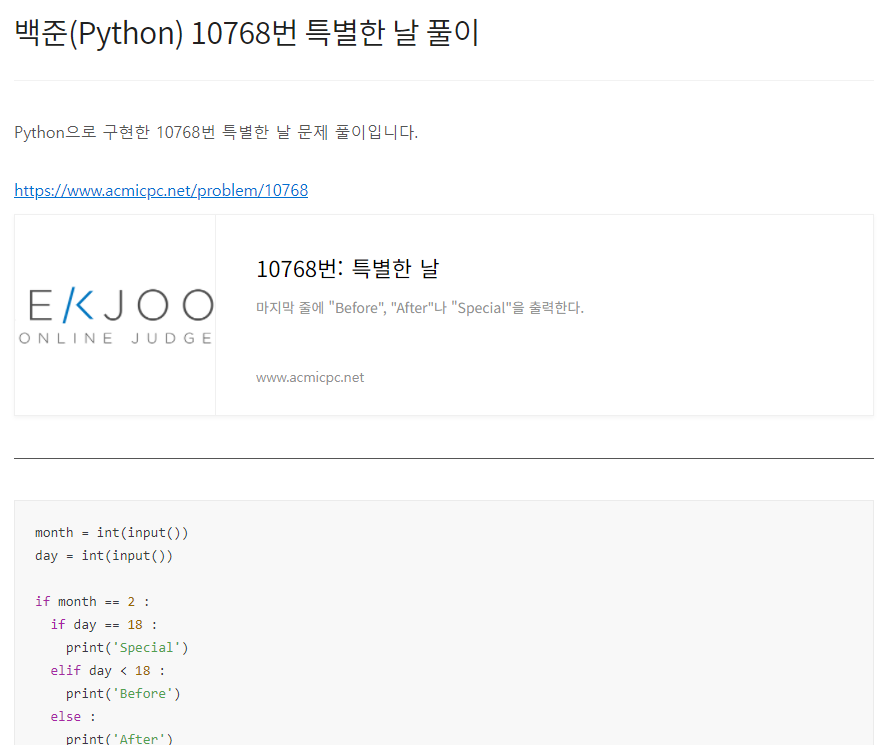Click the code line 'month = int(input())'
Screen dimensions: 893x745
click(x=112, y=533)
